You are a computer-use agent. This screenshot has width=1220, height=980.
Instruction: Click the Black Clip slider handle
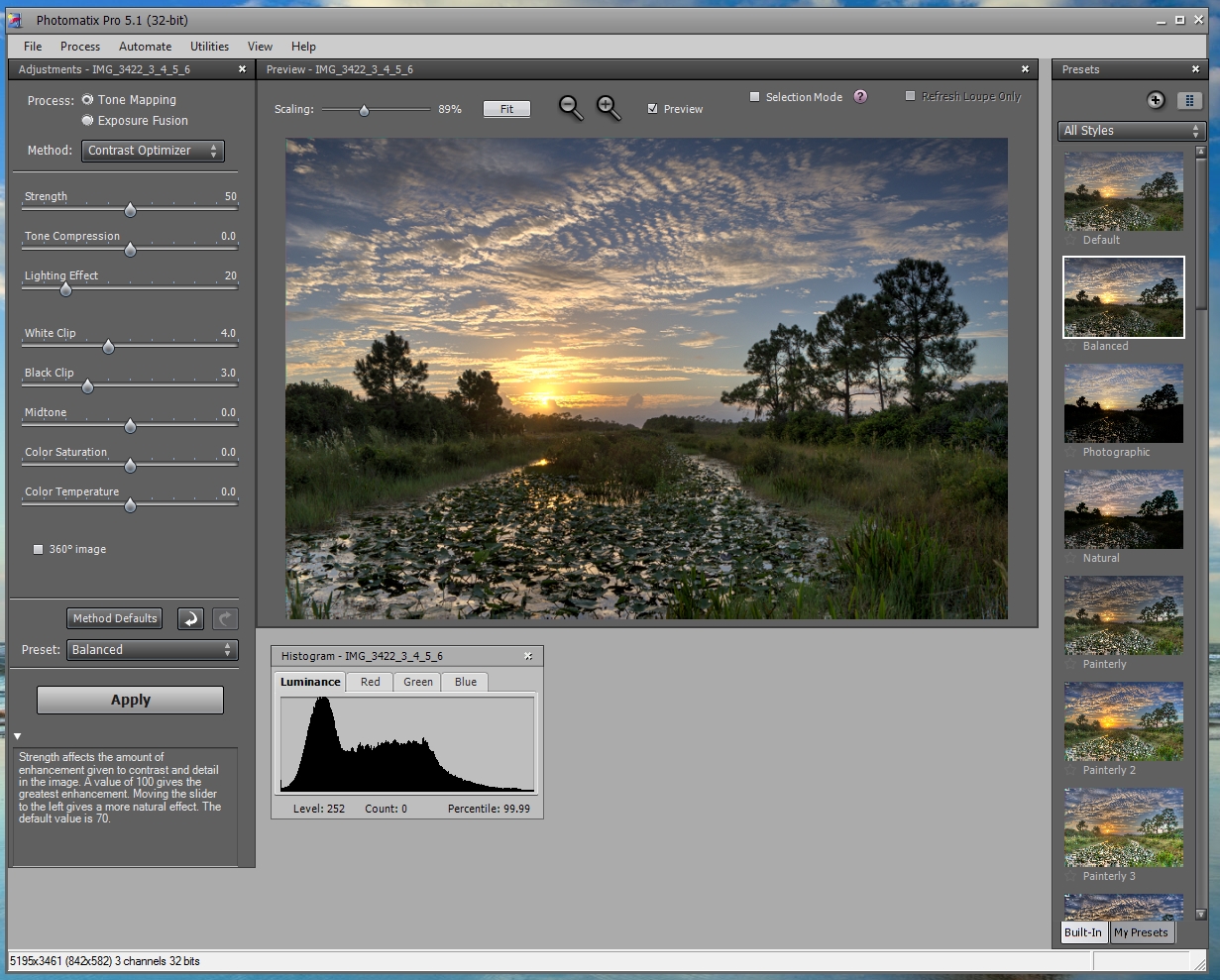pyautogui.click(x=87, y=386)
